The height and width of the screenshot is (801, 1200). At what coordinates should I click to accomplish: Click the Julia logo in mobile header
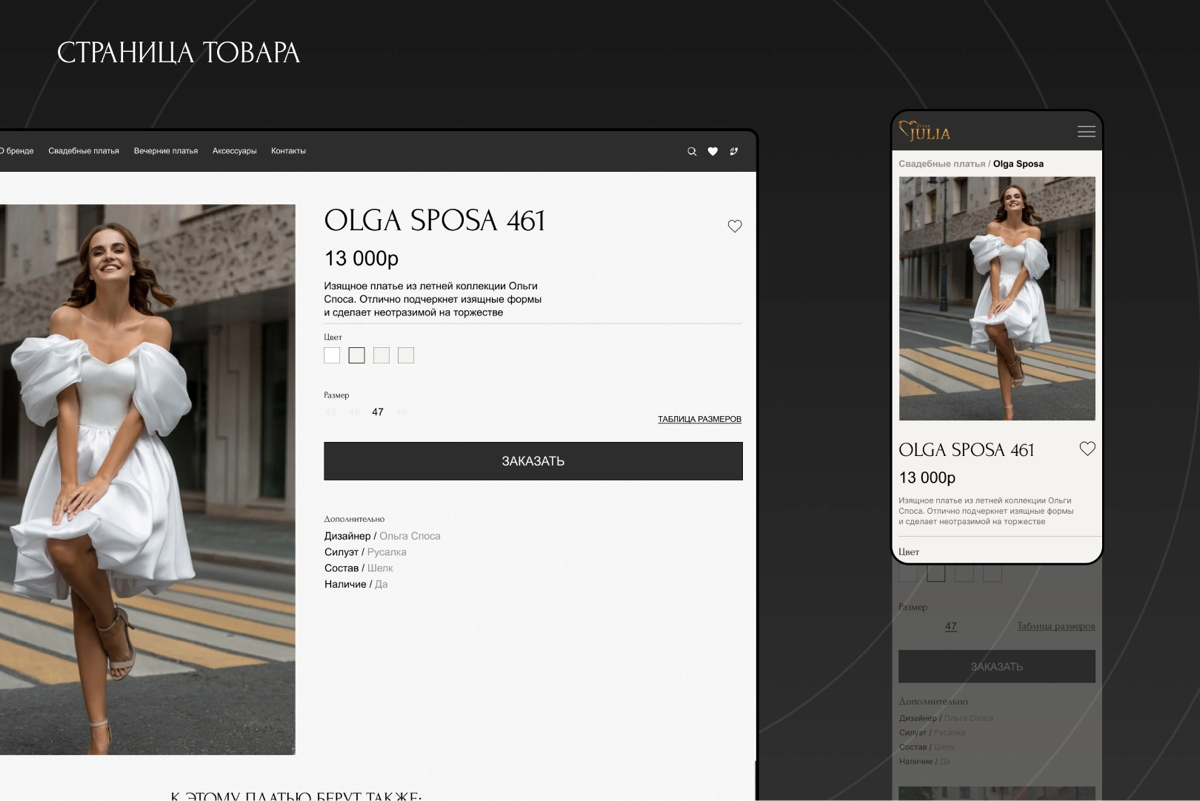tap(925, 131)
